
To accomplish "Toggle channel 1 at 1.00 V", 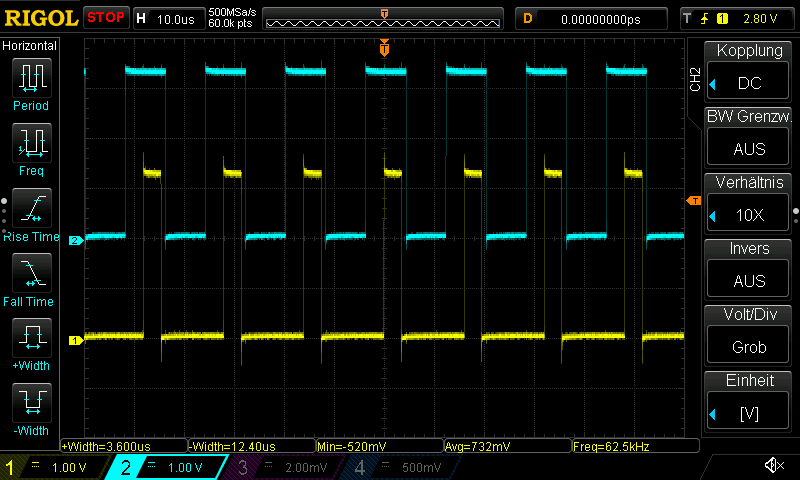I will (55, 467).
